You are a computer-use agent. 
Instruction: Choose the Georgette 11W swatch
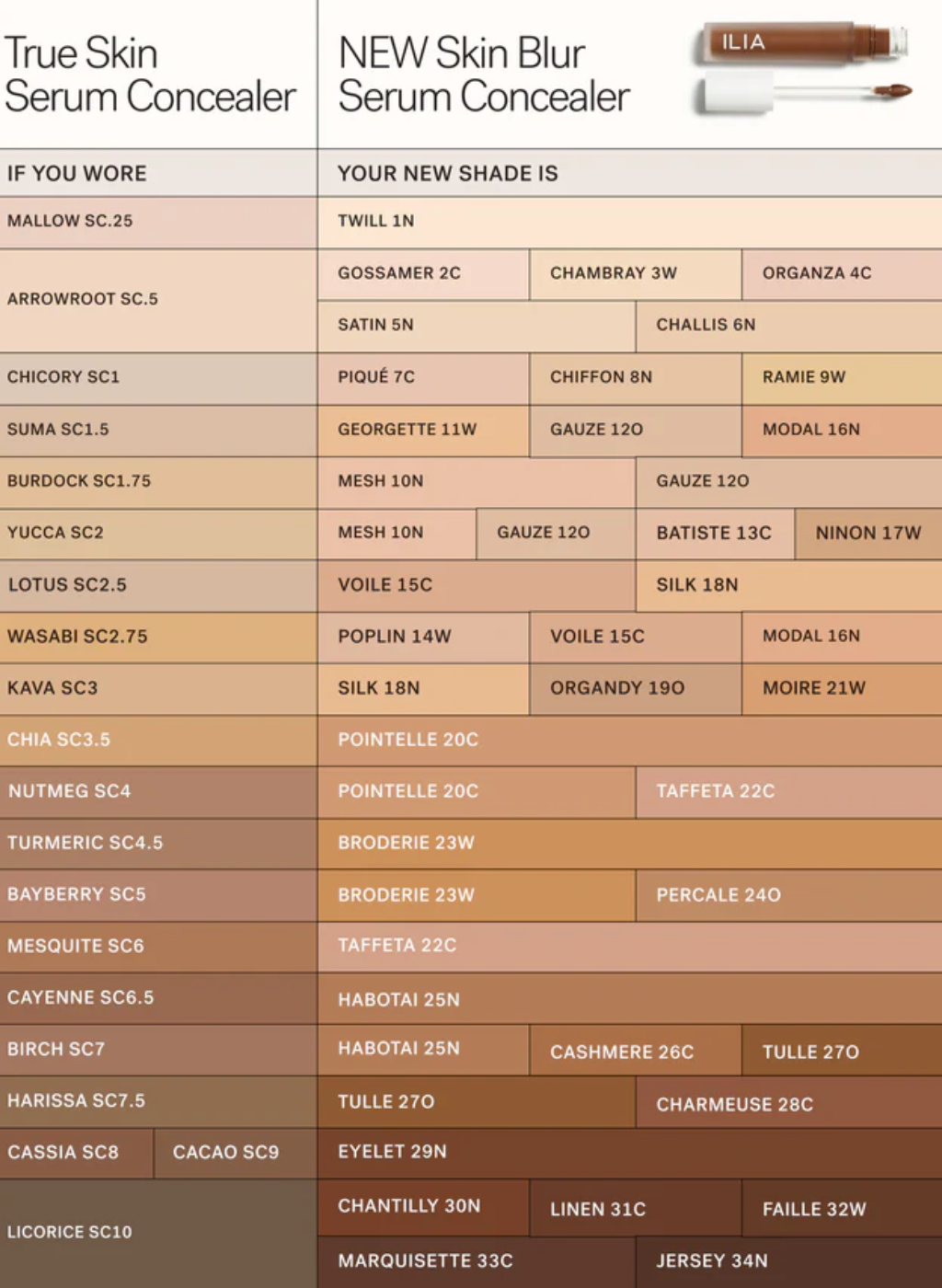pyautogui.click(x=423, y=430)
